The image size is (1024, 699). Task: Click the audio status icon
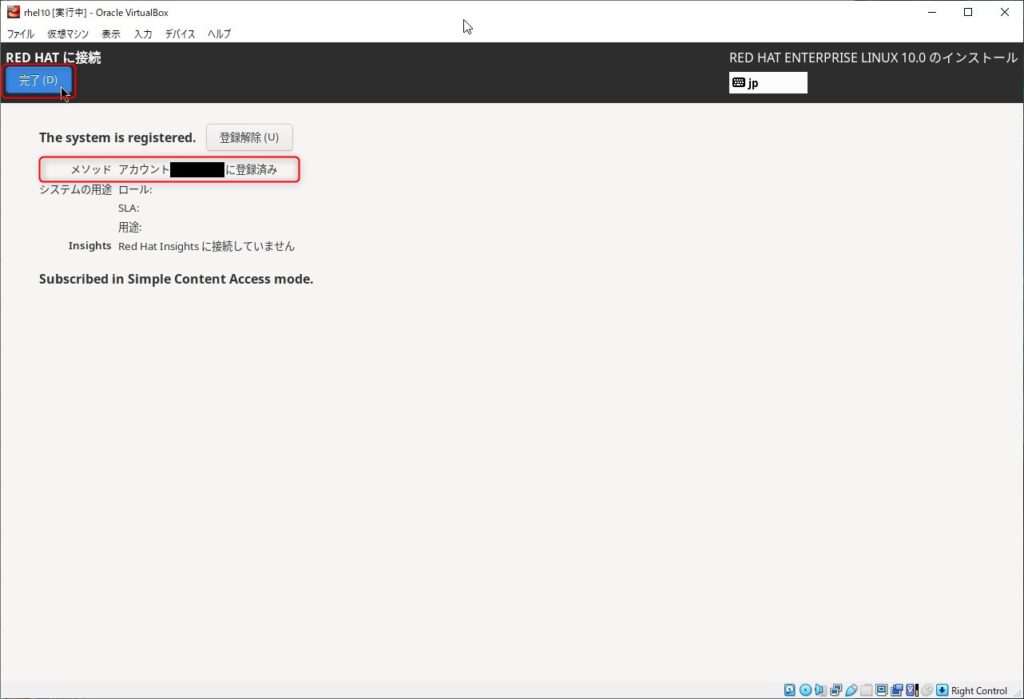pyautogui.click(x=820, y=690)
